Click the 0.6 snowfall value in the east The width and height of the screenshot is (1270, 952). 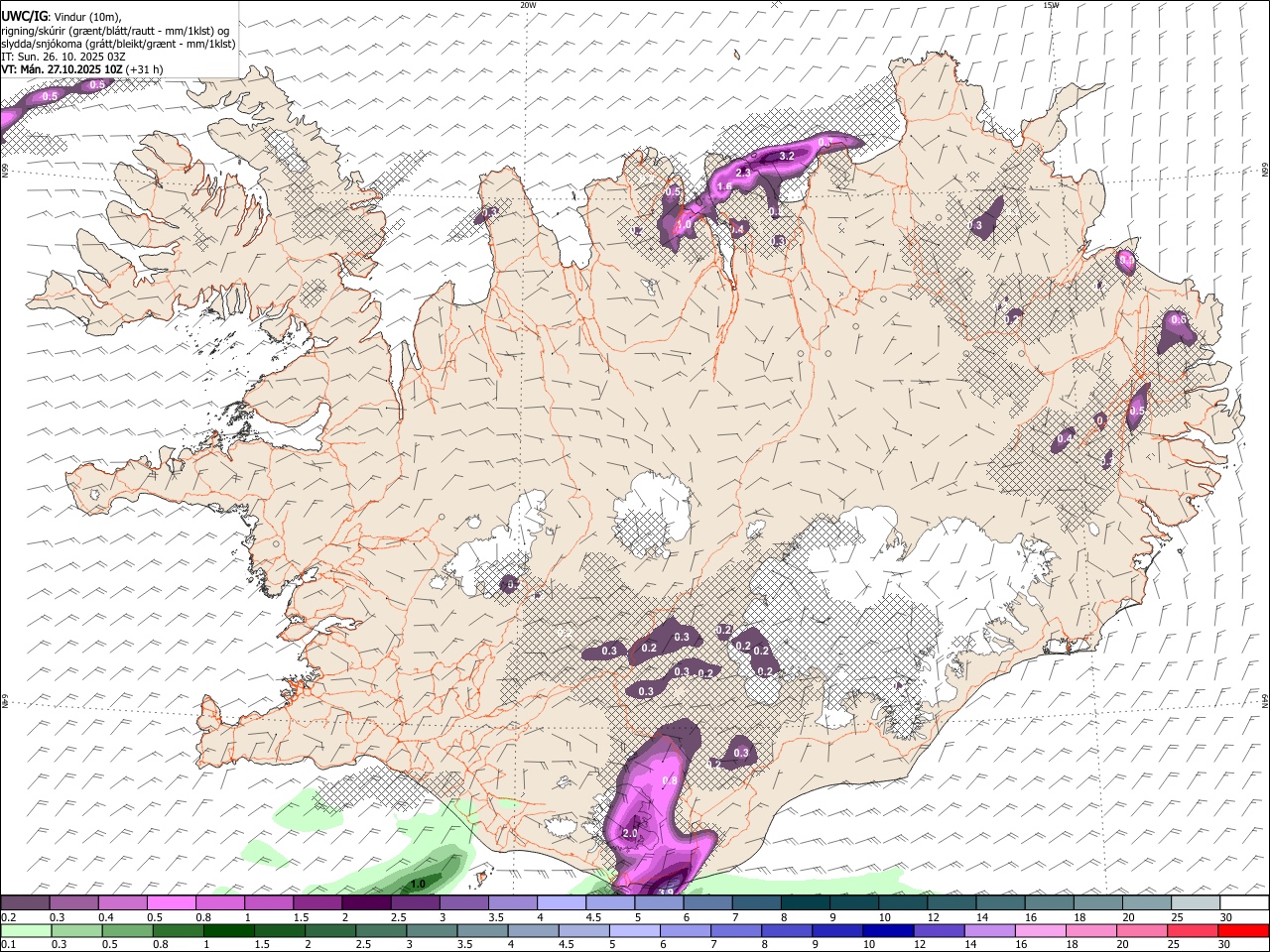pyautogui.click(x=1180, y=319)
